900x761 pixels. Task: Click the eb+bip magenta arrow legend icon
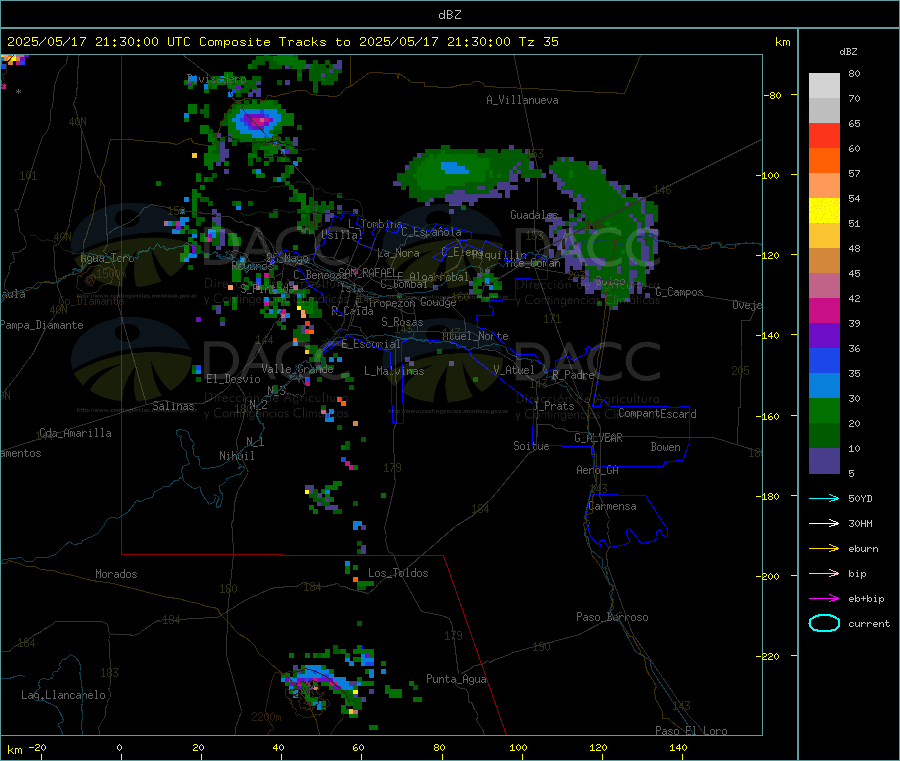824,599
